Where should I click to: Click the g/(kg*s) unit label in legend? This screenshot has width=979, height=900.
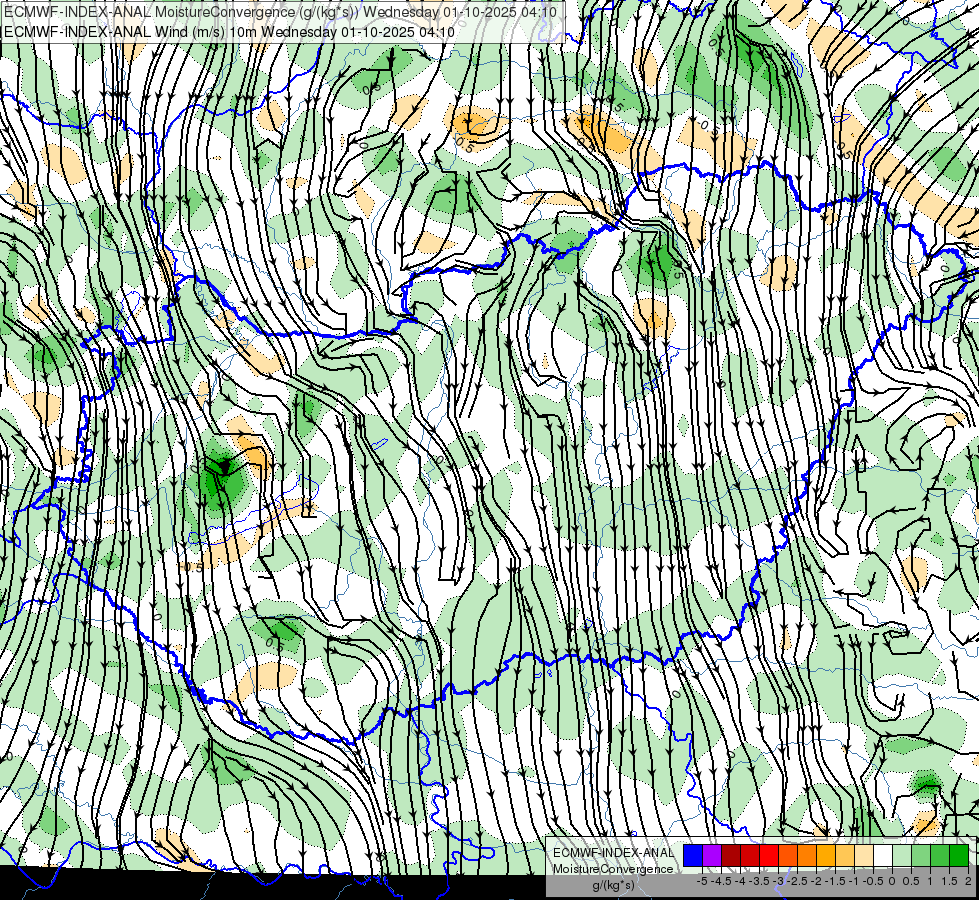(x=613, y=885)
